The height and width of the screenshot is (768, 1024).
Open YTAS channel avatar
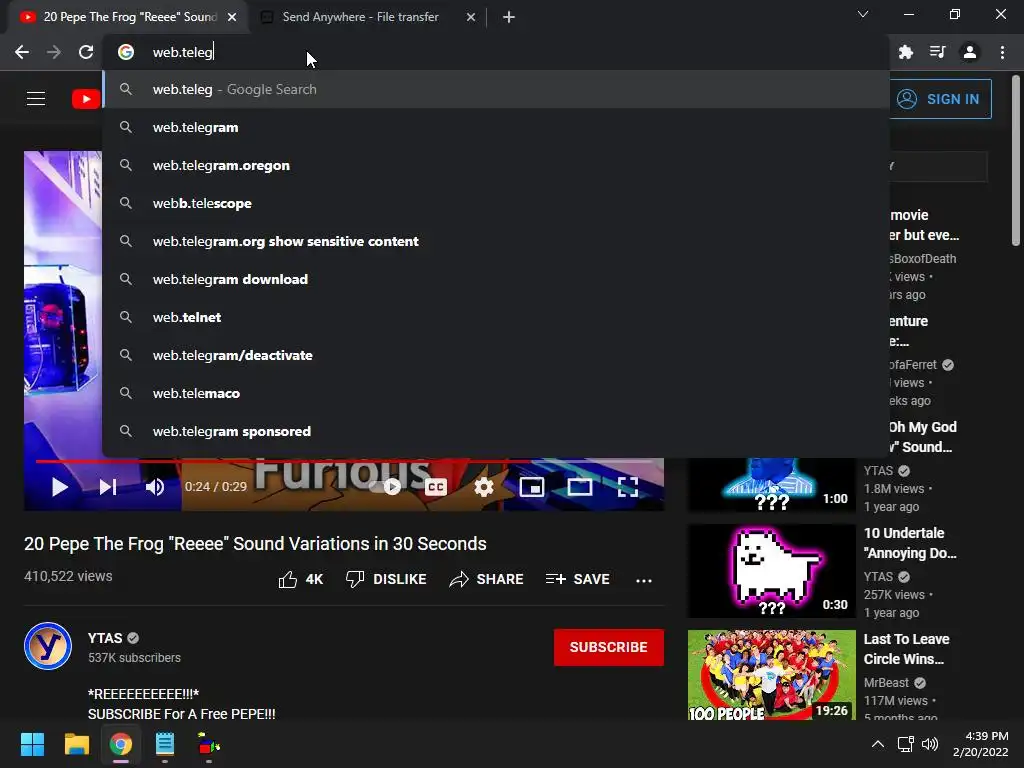click(48, 646)
